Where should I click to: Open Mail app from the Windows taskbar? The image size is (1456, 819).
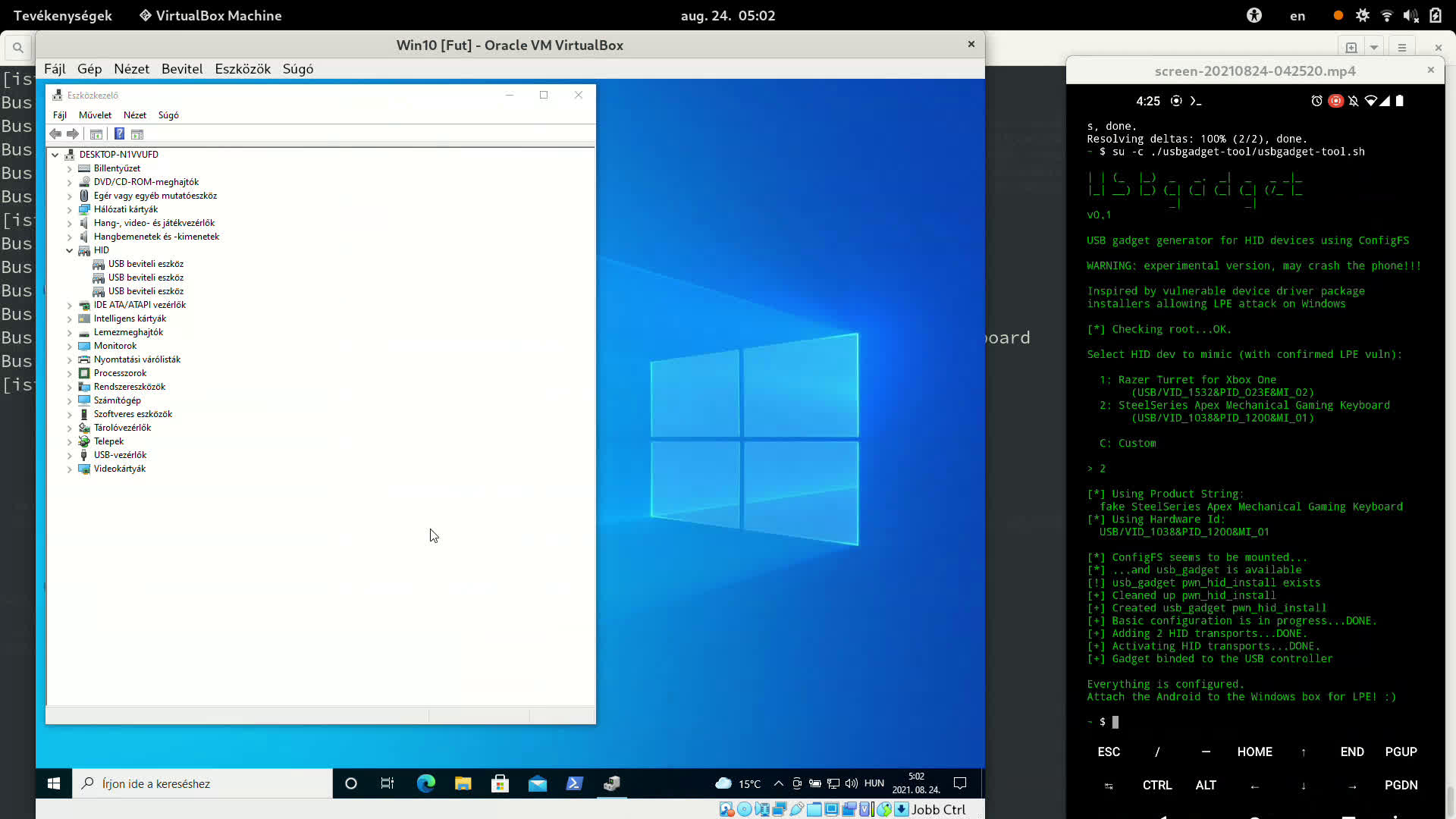click(x=538, y=783)
